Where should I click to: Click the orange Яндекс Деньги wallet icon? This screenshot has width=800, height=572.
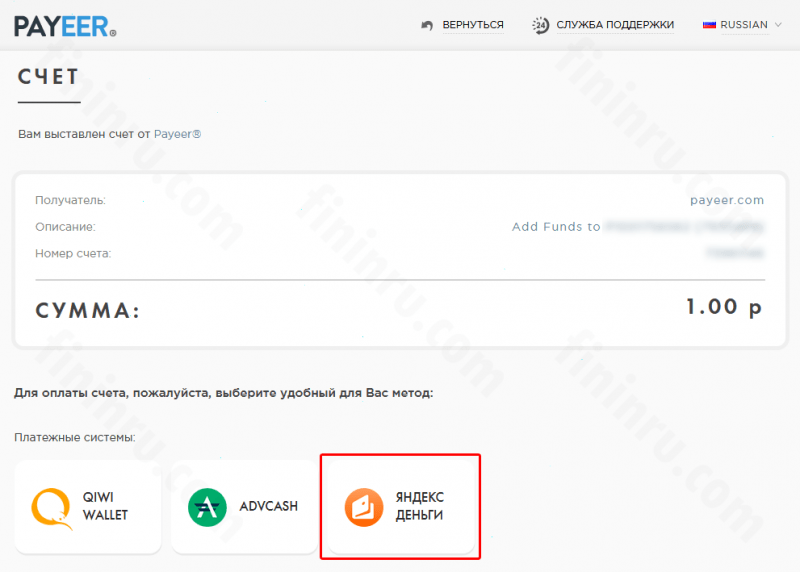(364, 507)
